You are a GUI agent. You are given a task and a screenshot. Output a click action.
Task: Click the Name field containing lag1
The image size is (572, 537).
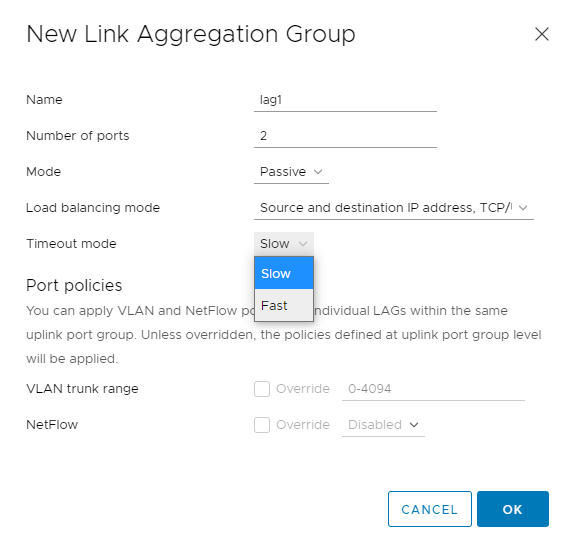345,100
